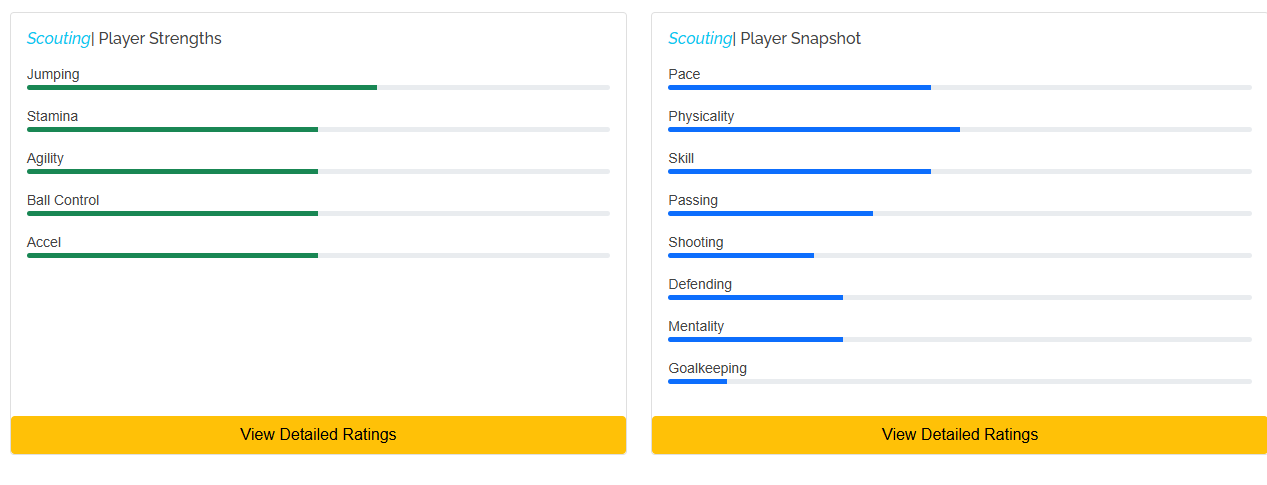
Task: Click View Detailed Ratings under Player Snapshot
Action: 959,435
